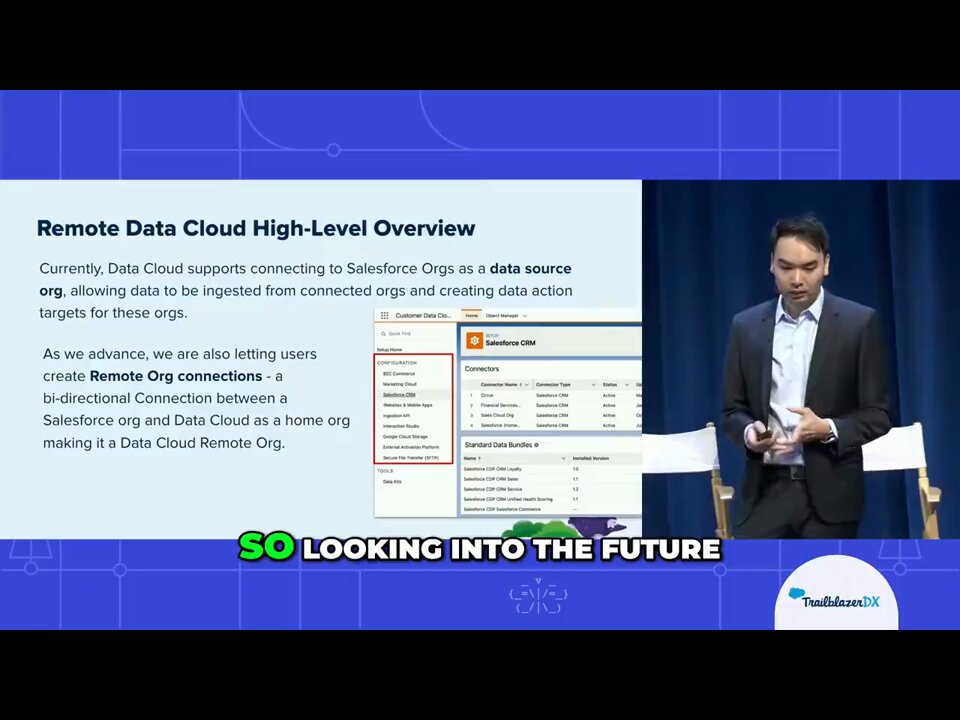This screenshot has width=960, height=720.
Task: Sort bundles by the Name column header
Action: [470, 458]
